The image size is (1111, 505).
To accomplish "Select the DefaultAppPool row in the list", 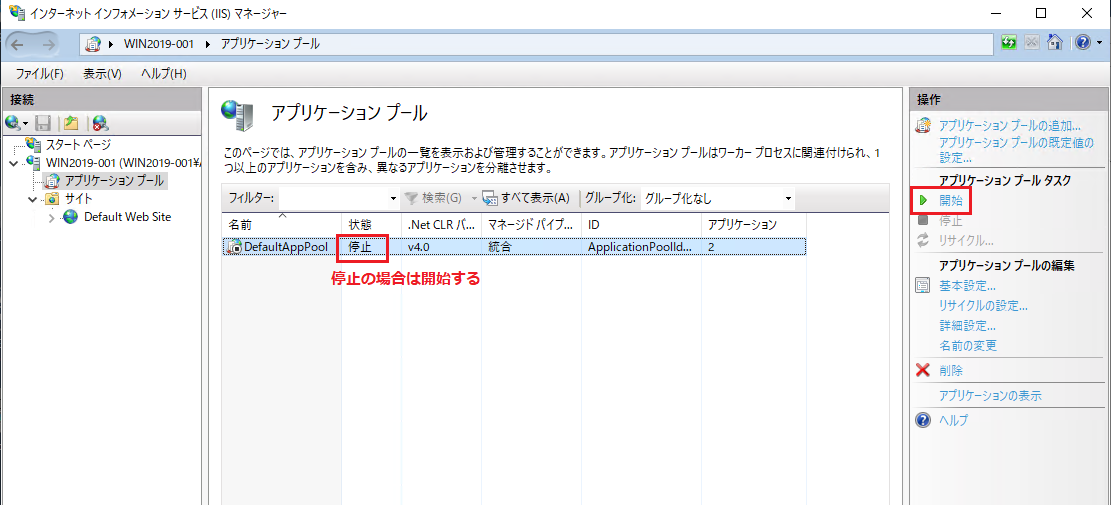I will [278, 246].
